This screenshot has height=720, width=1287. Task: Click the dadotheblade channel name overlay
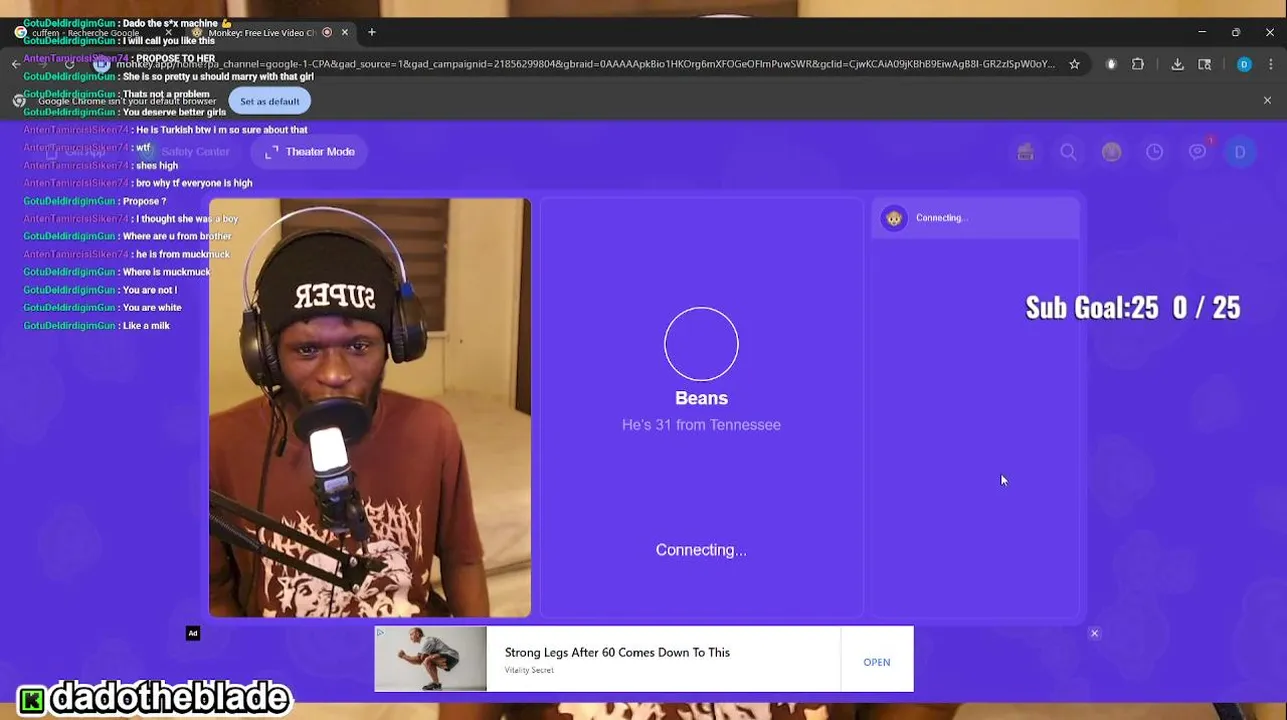coord(169,697)
